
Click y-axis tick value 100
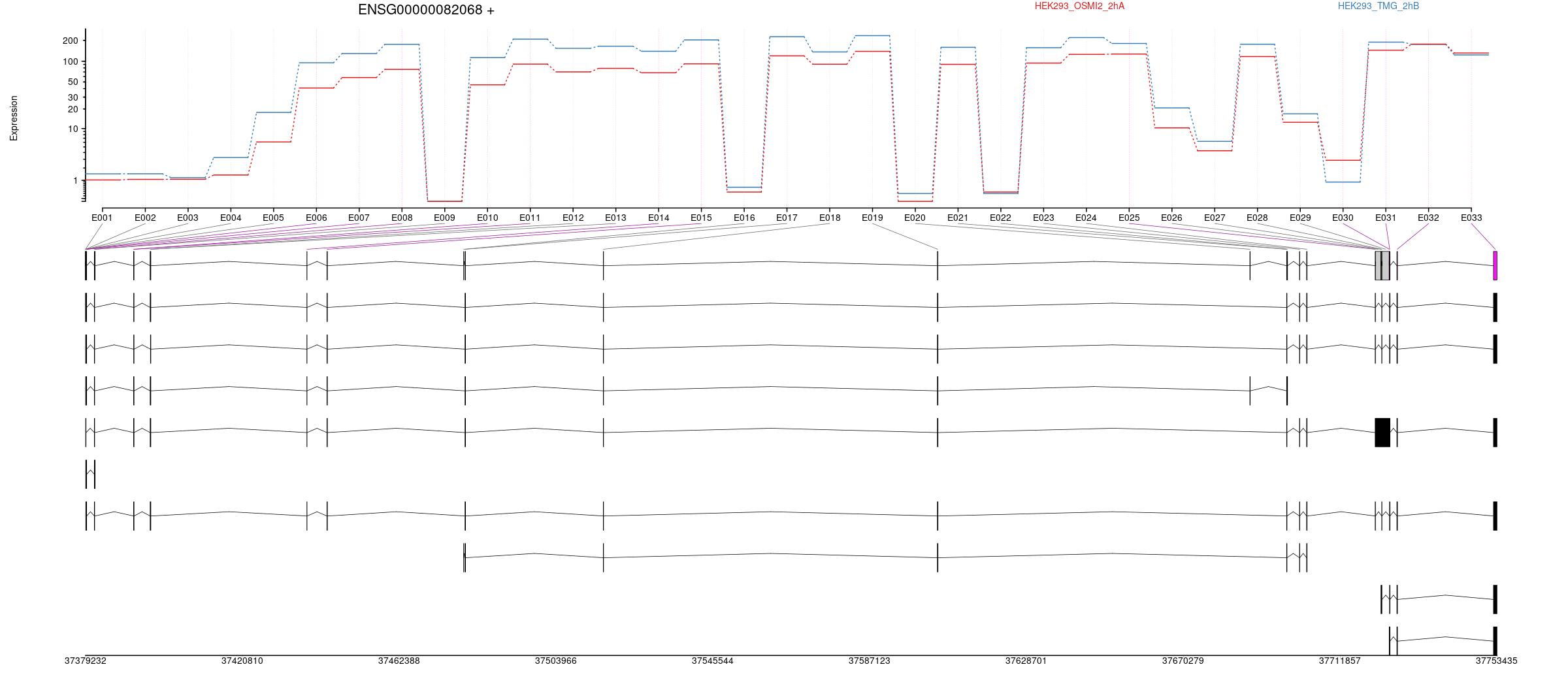tap(71, 61)
